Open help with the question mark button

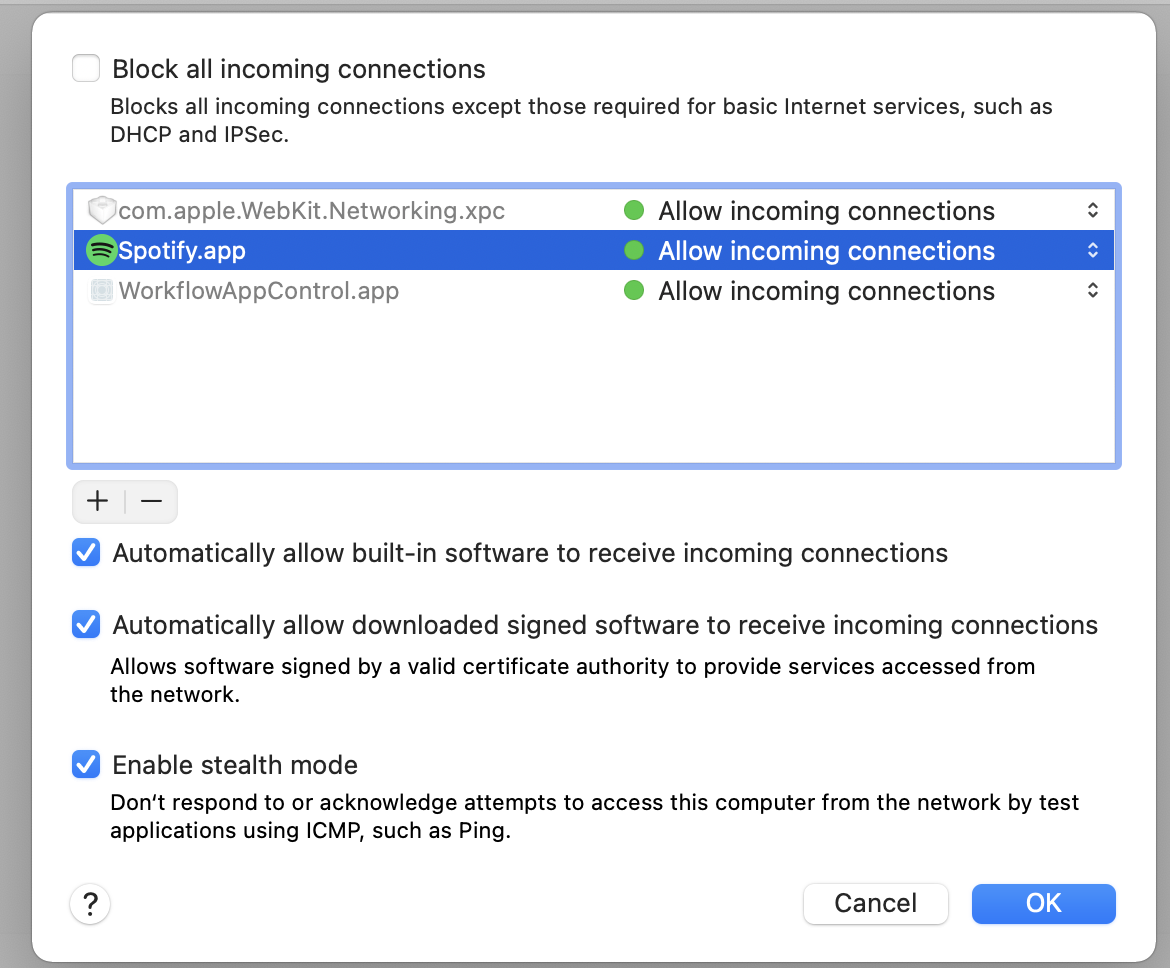(x=90, y=904)
